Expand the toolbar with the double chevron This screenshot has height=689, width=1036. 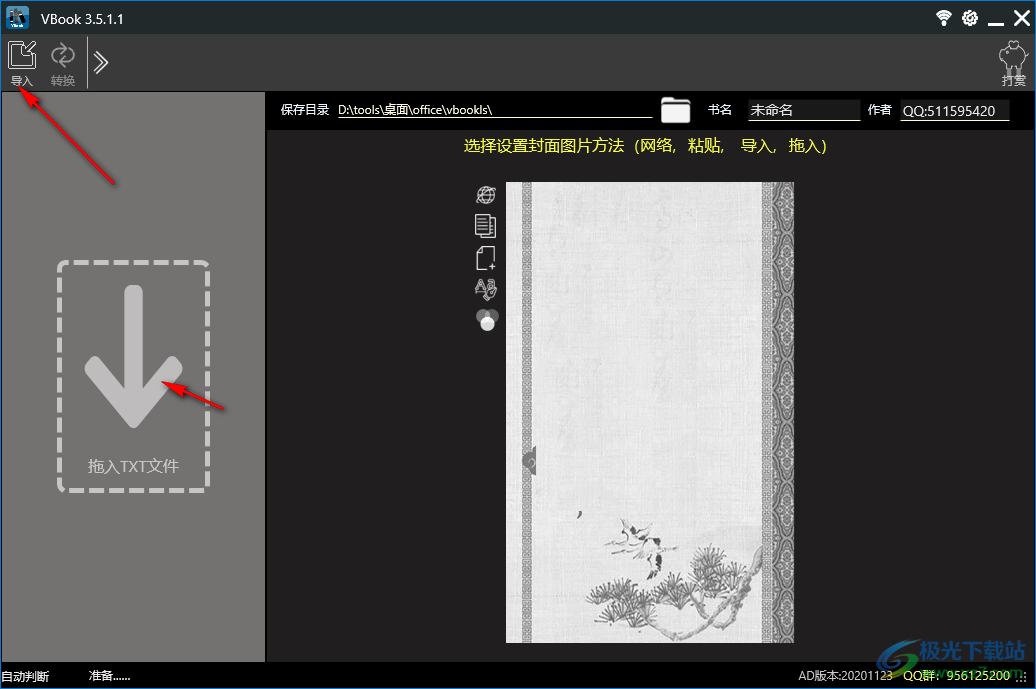100,60
